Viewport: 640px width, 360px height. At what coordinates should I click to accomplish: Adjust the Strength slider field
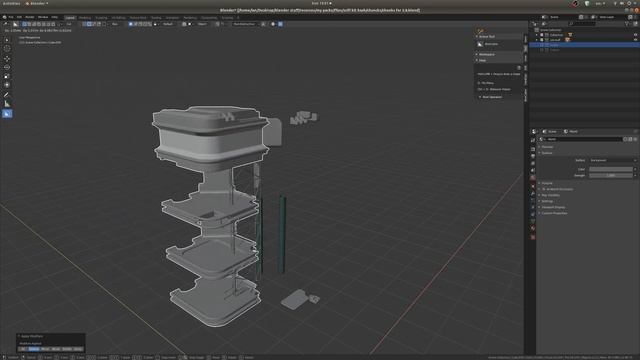coord(611,176)
